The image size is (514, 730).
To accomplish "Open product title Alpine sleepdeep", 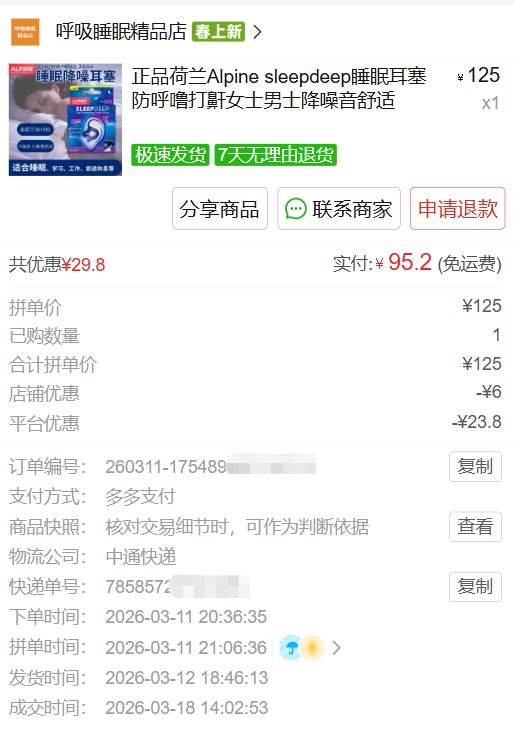I will [x=278, y=88].
